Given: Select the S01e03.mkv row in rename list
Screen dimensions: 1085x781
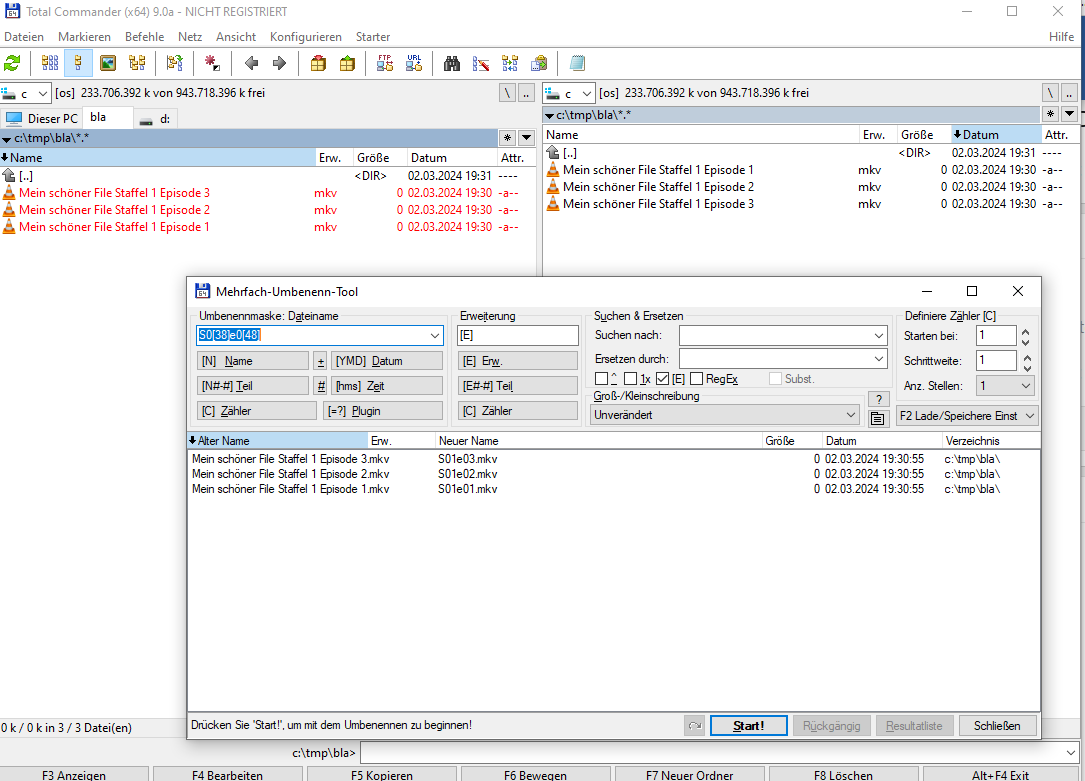Looking at the screenshot, I should pyautogui.click(x=614, y=459).
